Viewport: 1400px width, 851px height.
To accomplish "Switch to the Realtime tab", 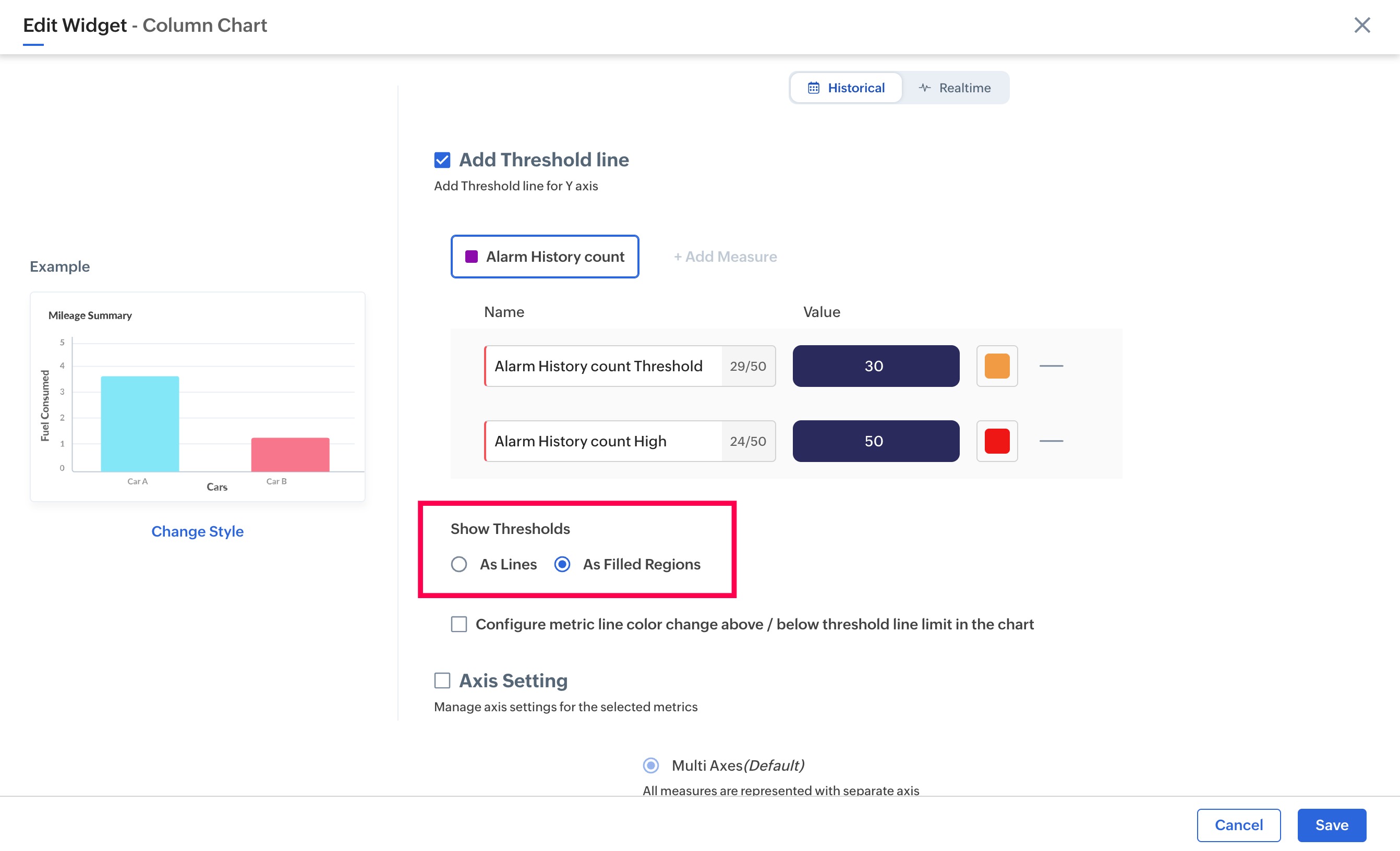I will click(955, 88).
